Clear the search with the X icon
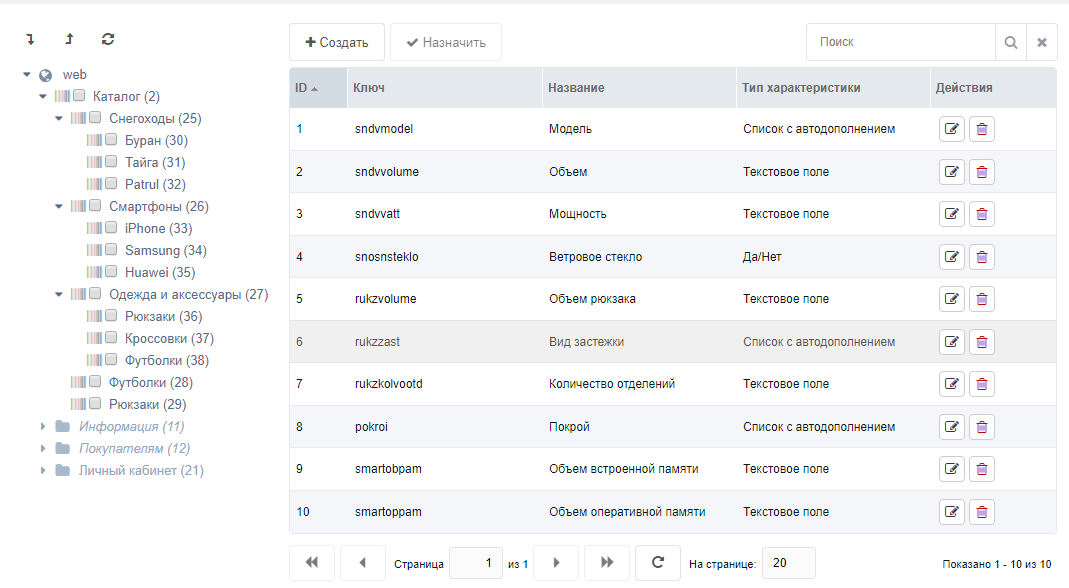This screenshot has width=1069, height=588. (1042, 42)
